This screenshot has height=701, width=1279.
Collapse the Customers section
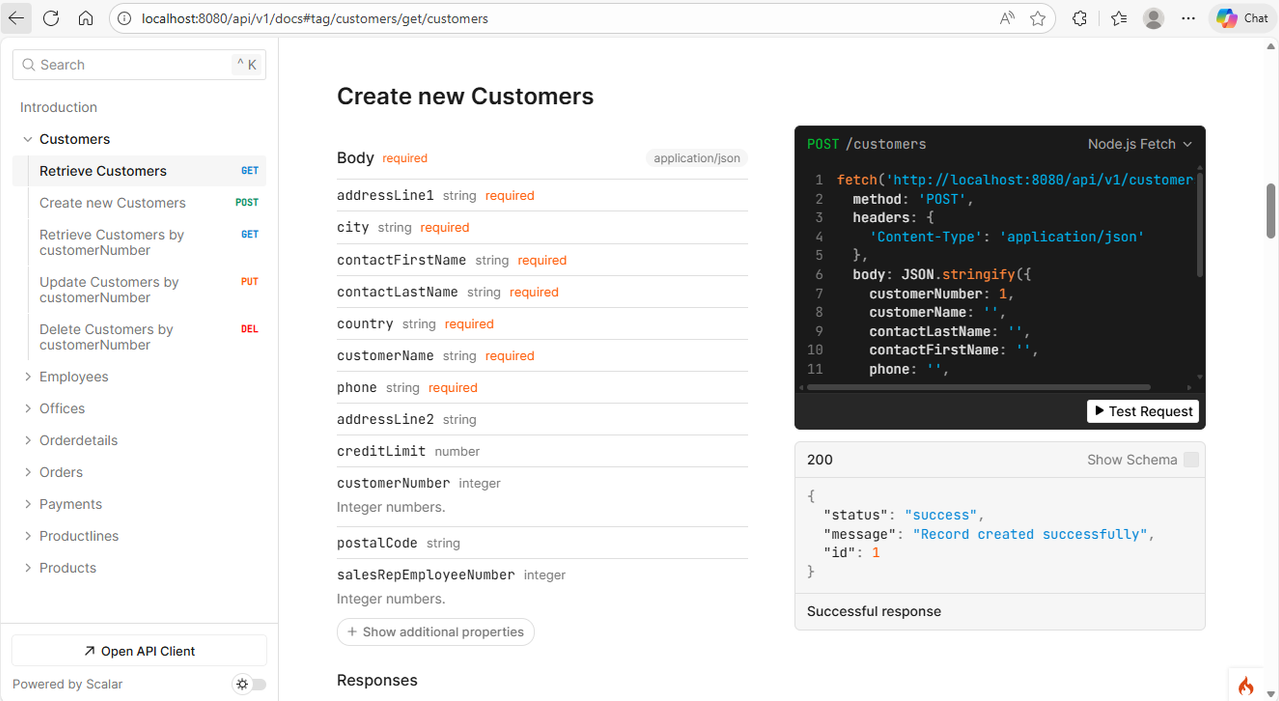(x=28, y=139)
